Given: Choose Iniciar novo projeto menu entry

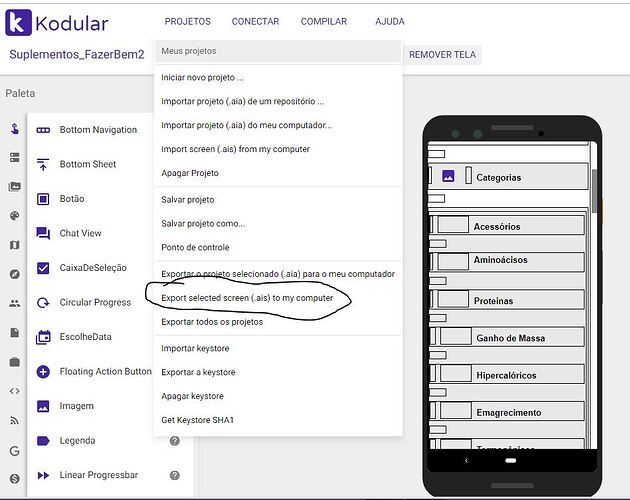Looking at the screenshot, I should click(278, 78).
